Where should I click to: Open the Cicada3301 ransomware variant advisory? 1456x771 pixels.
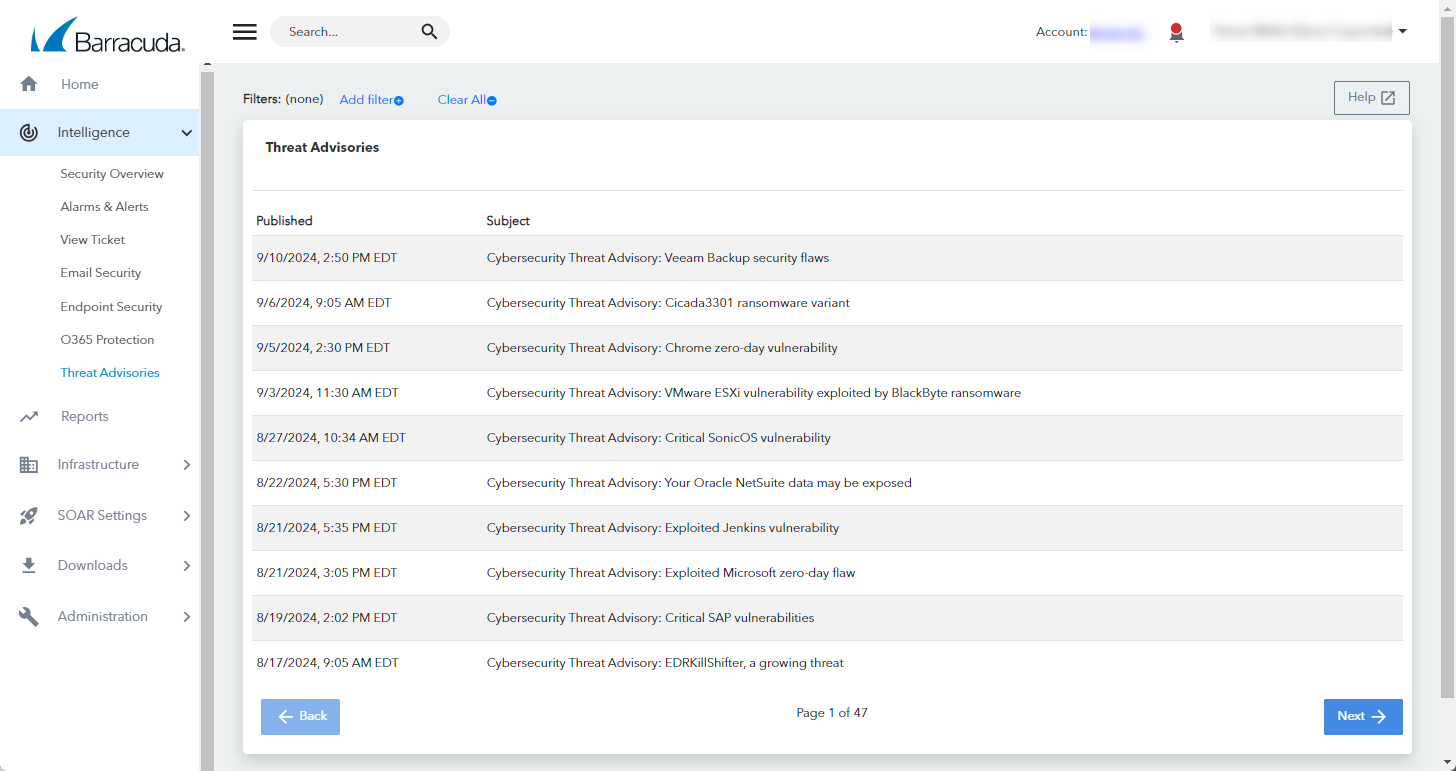668,303
